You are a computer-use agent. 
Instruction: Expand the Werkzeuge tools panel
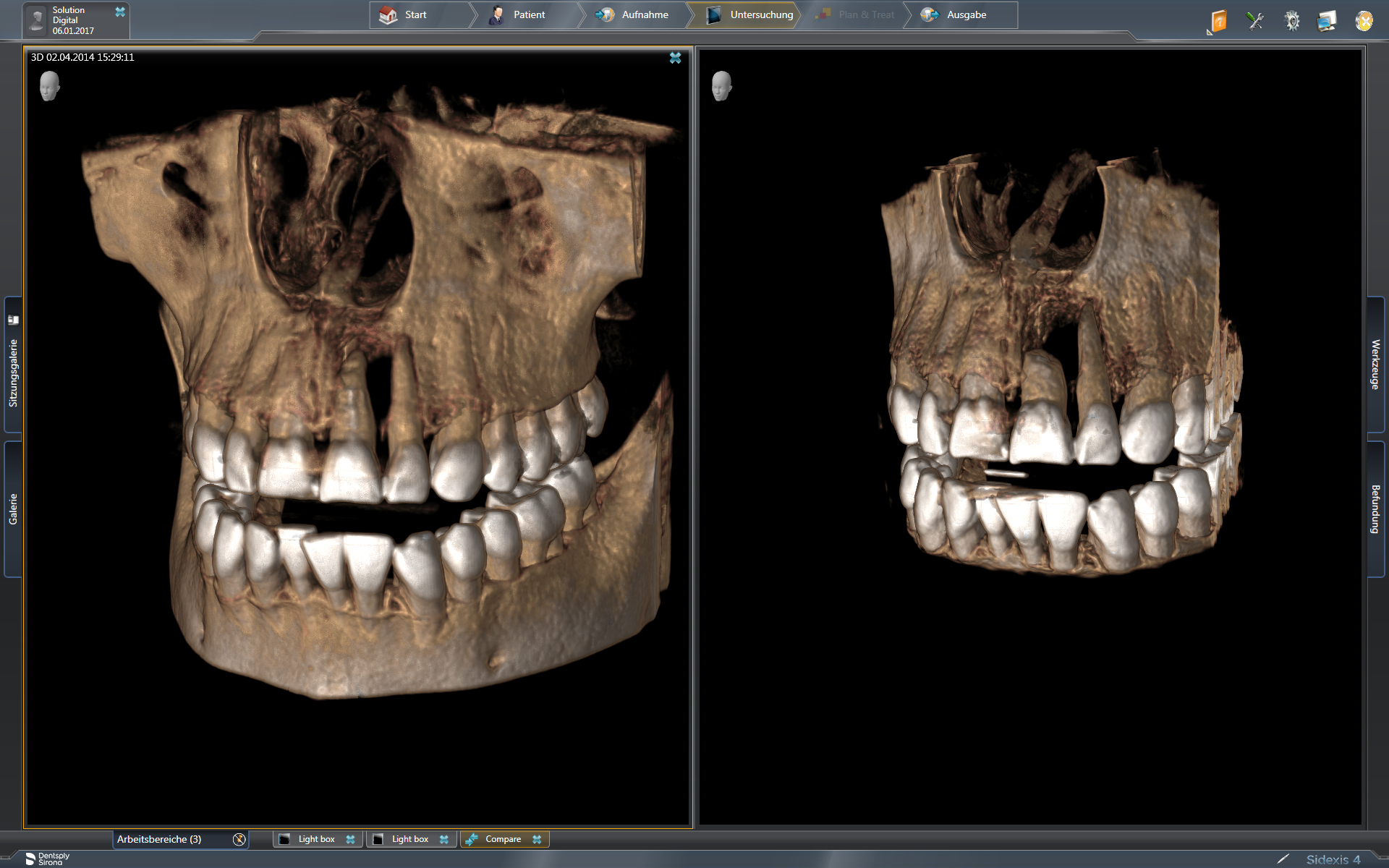tap(1375, 365)
